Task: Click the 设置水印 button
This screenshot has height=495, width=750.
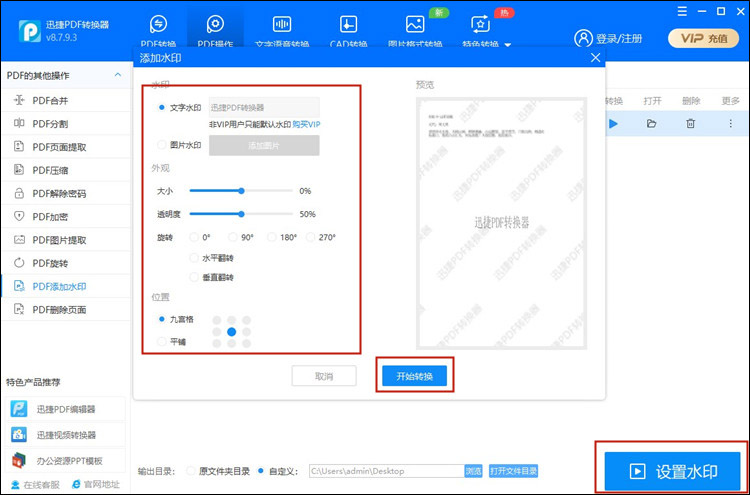Action: [673, 471]
